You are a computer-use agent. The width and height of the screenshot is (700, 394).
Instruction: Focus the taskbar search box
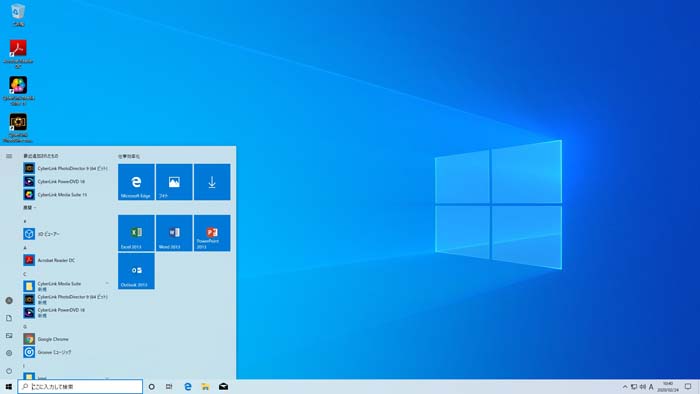pos(80,386)
